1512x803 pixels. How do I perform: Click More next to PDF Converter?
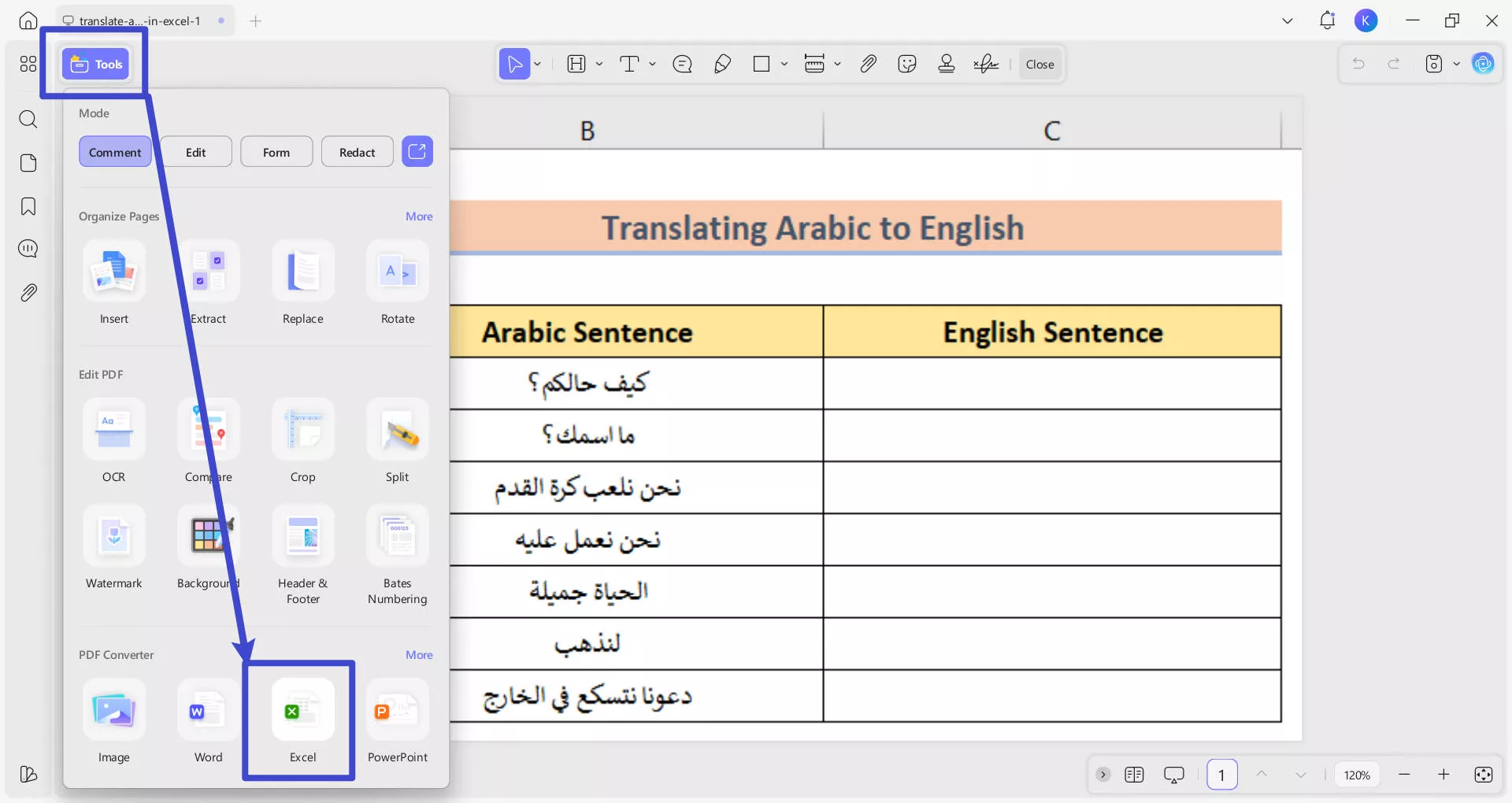click(x=419, y=654)
